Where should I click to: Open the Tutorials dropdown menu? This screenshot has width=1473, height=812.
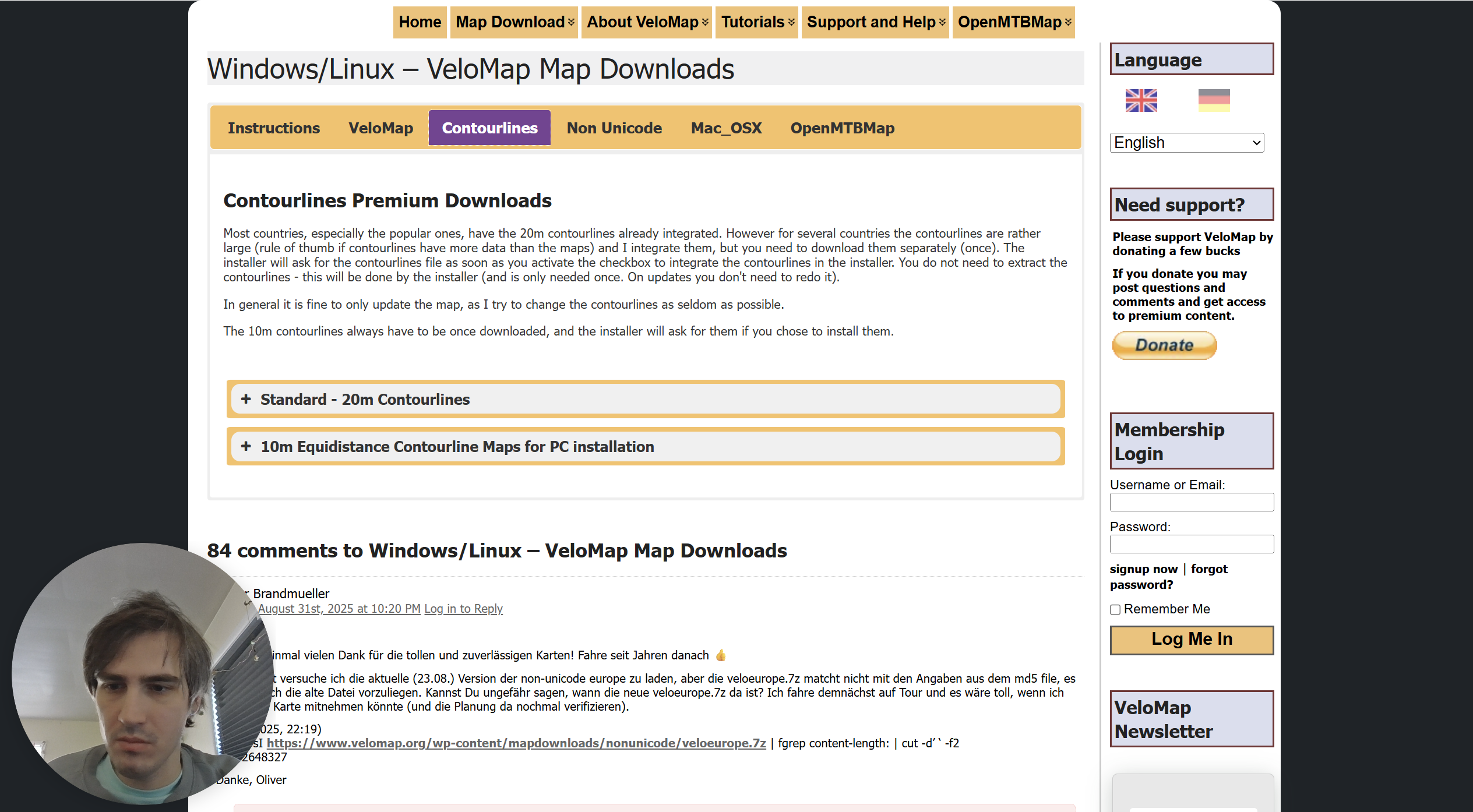(x=757, y=22)
